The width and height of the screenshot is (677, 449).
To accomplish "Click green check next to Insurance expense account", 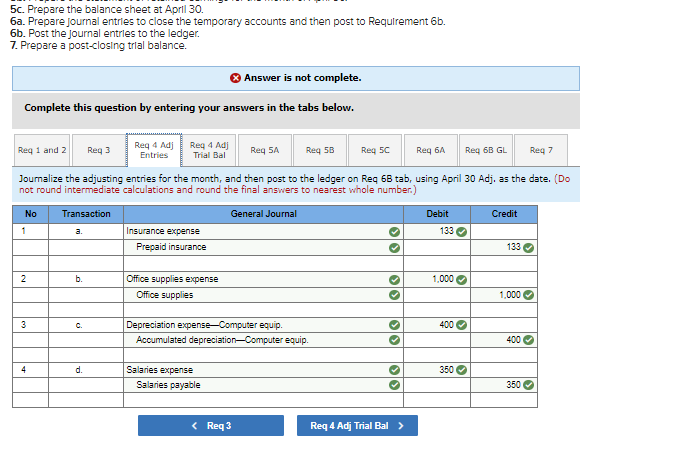I will 394,232.
